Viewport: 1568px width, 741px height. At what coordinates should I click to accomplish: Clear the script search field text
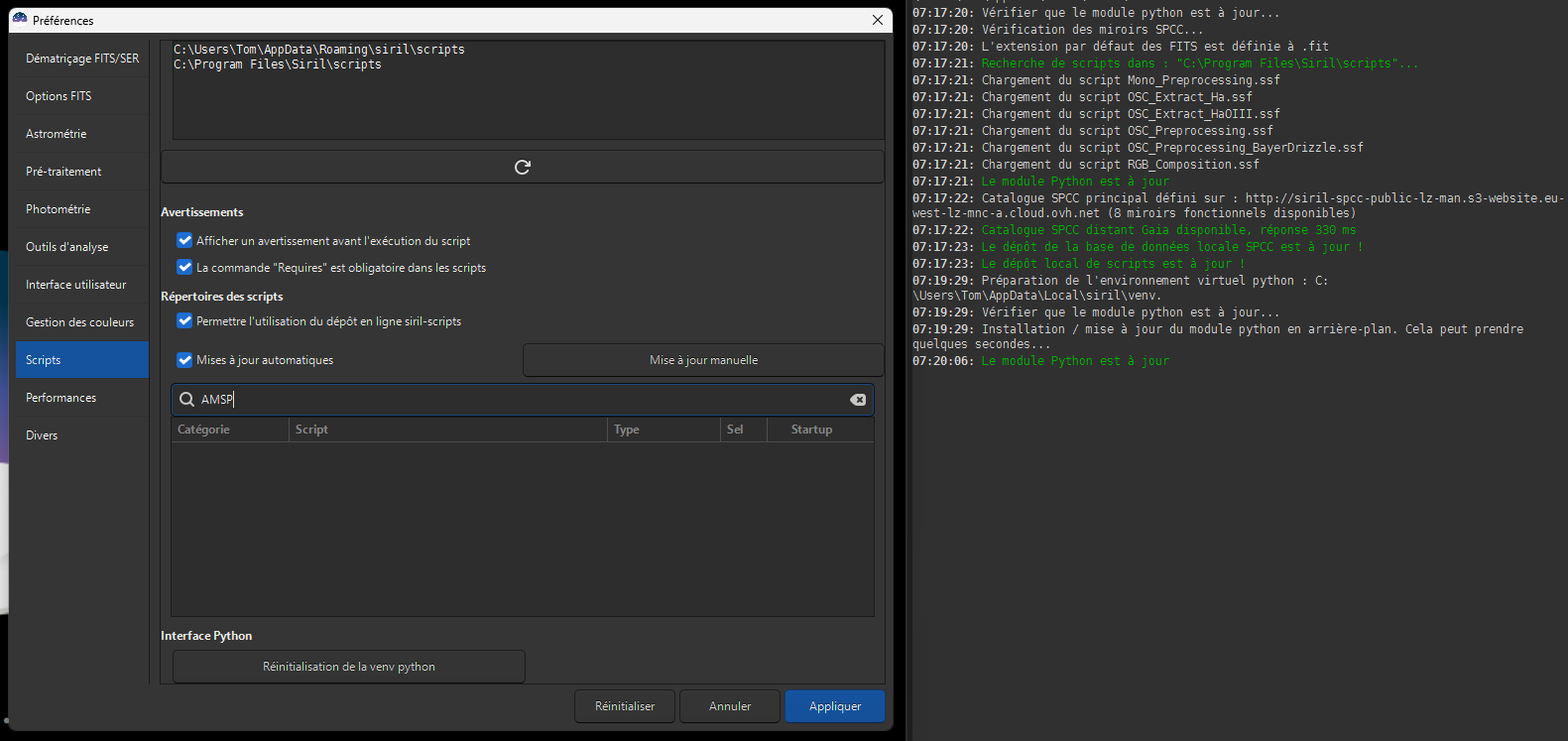tap(858, 400)
